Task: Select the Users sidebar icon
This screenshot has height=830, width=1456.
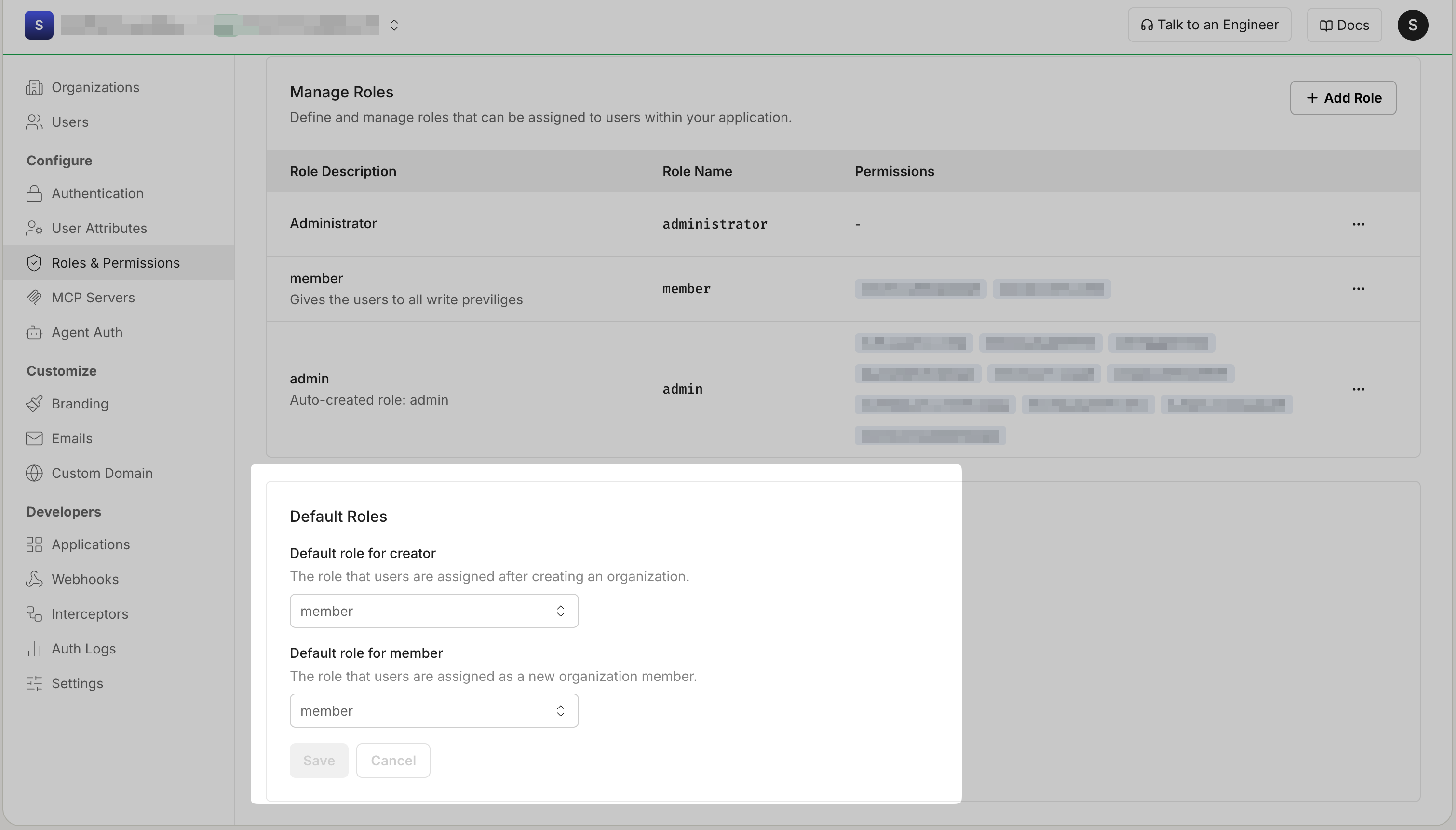Action: pos(34,122)
